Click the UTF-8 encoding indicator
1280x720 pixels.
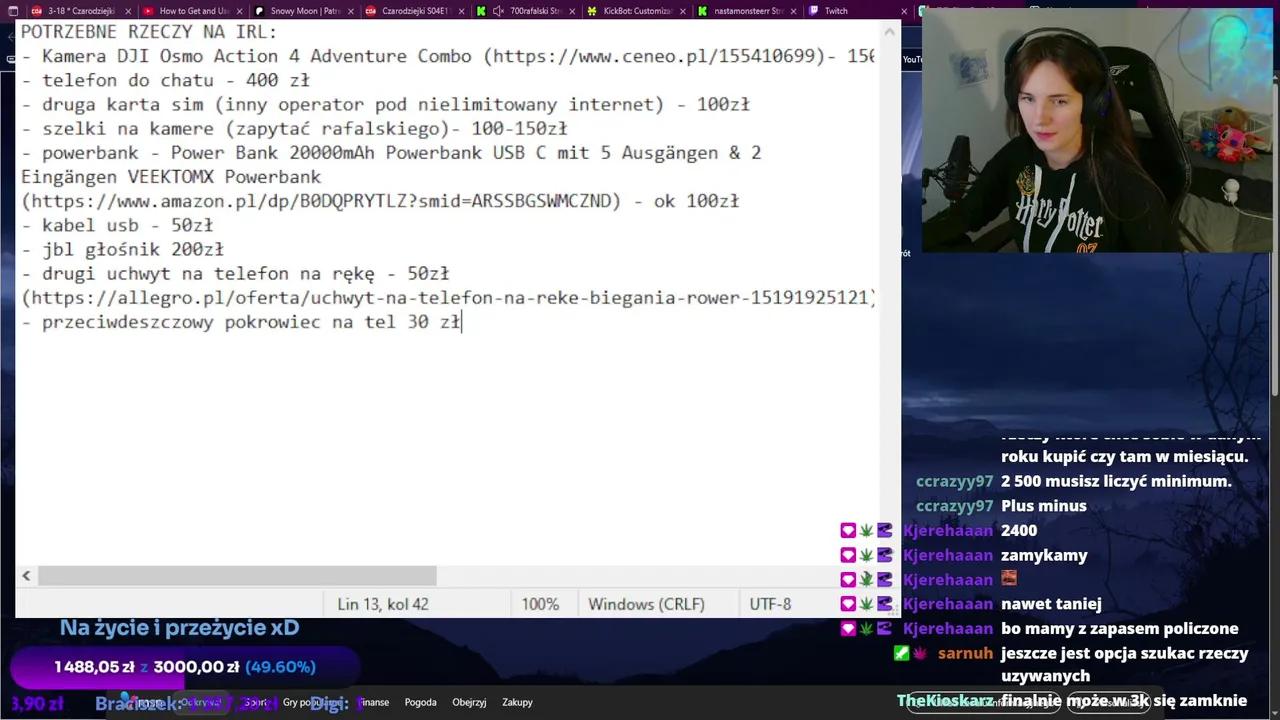click(770, 604)
